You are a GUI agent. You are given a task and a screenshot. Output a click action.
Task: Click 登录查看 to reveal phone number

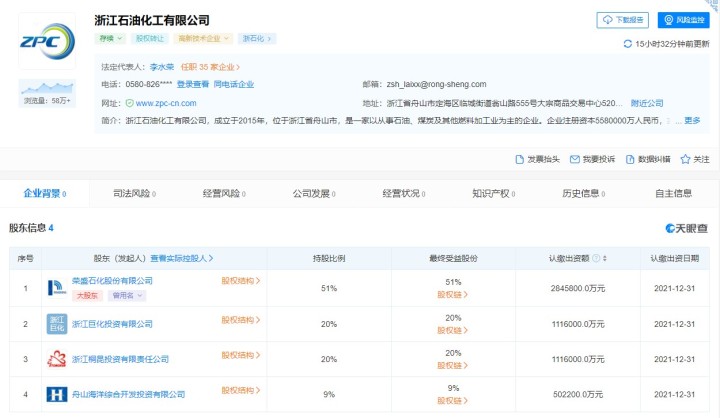click(193, 84)
